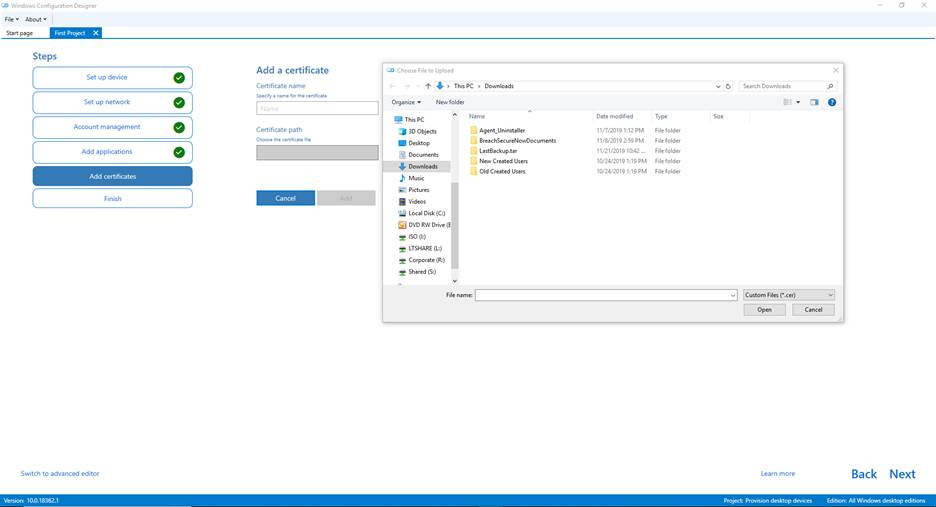Image resolution: width=936 pixels, height=507 pixels.
Task: Select Videos in navigation pane
Action: (417, 201)
